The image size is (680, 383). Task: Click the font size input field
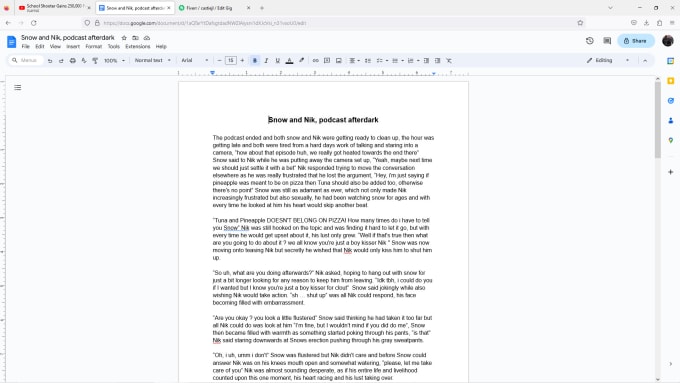click(x=231, y=61)
